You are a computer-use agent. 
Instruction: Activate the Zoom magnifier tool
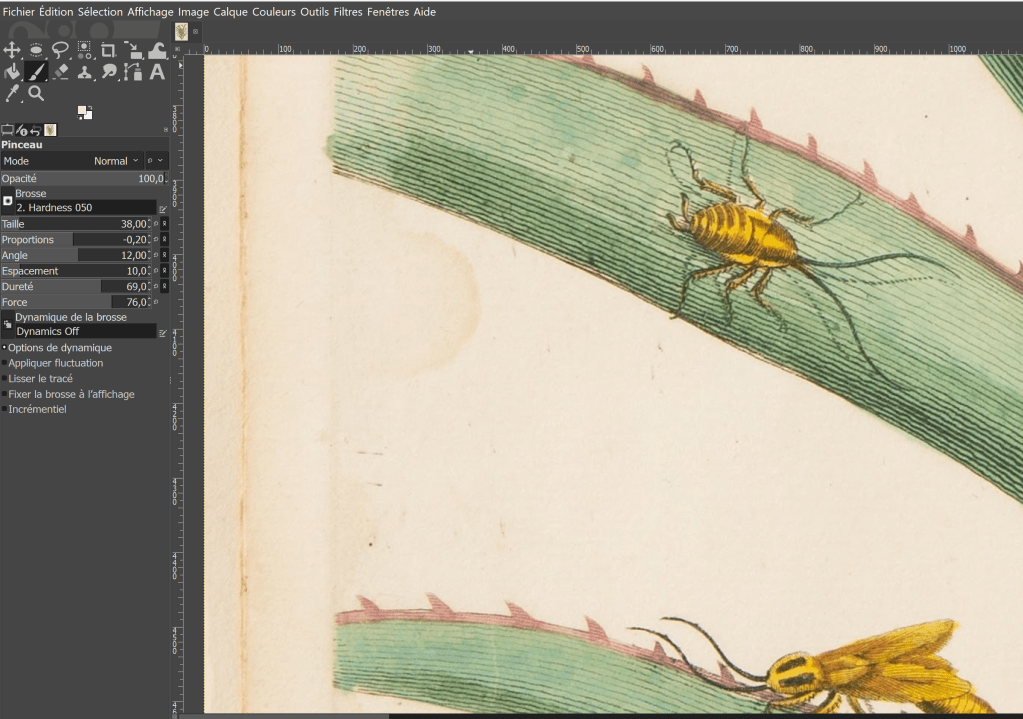tap(36, 94)
